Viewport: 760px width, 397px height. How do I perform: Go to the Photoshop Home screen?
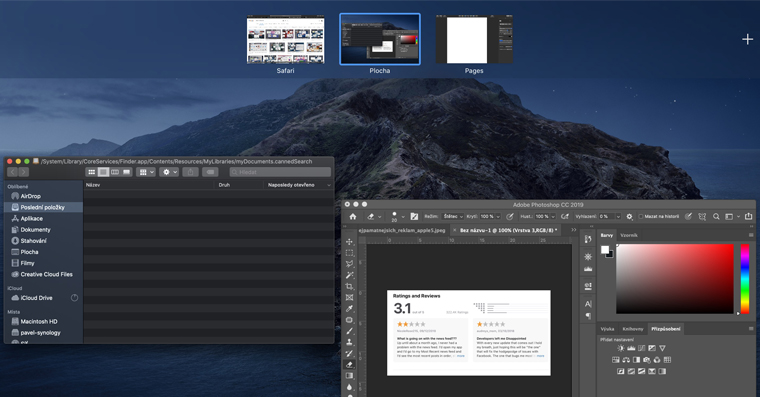click(x=353, y=216)
